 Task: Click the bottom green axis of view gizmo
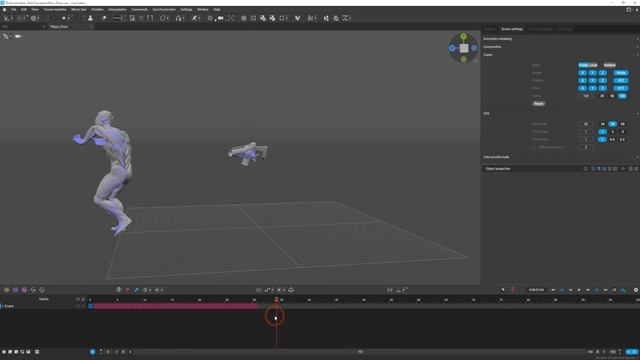click(464, 59)
